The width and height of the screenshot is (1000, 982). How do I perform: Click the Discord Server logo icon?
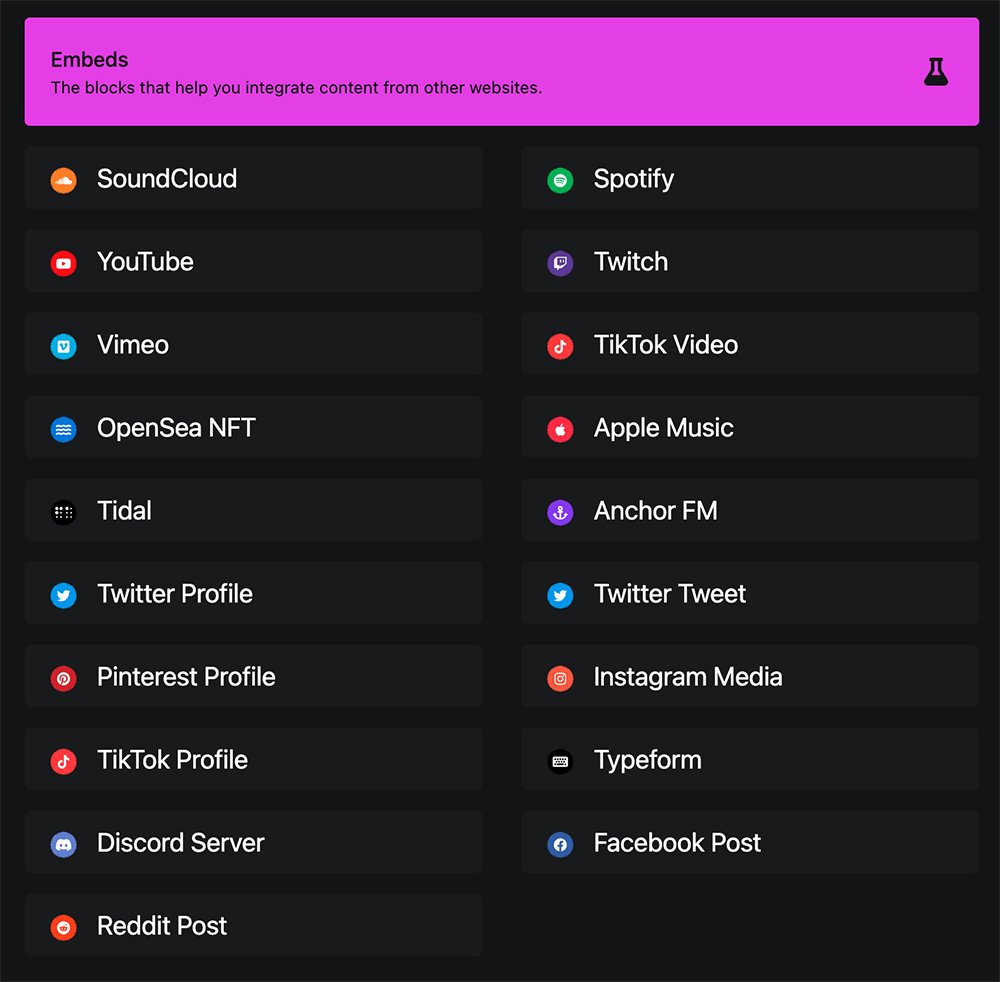click(x=63, y=844)
